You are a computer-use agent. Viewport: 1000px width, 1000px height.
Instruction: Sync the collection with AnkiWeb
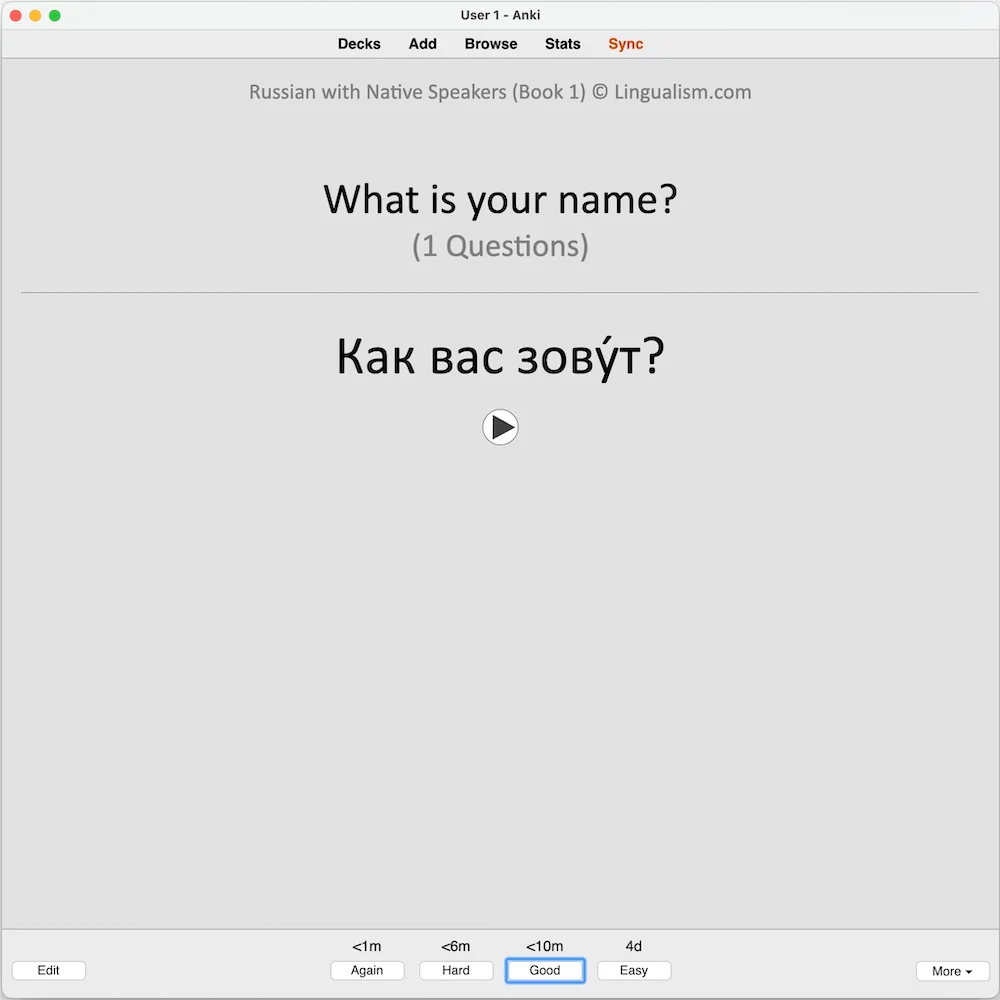pos(626,44)
